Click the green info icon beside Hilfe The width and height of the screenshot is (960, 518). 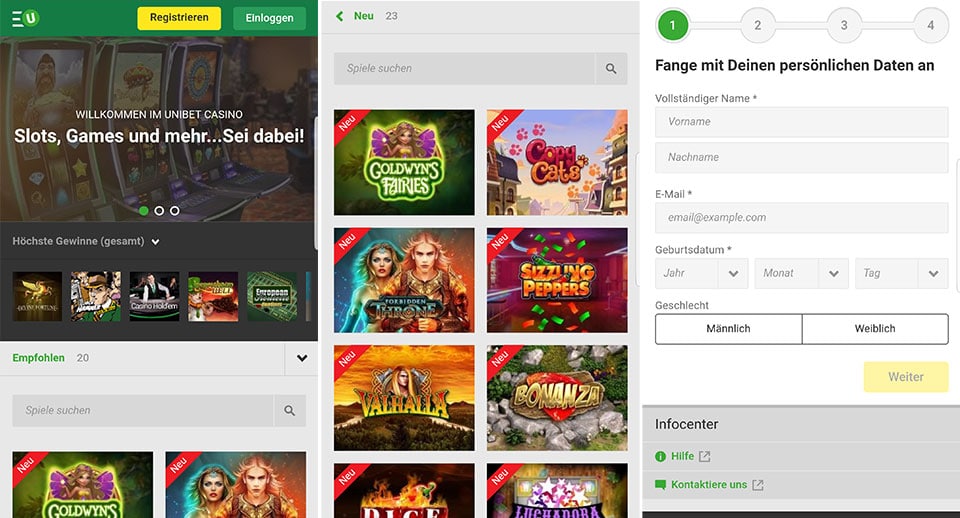(x=660, y=456)
